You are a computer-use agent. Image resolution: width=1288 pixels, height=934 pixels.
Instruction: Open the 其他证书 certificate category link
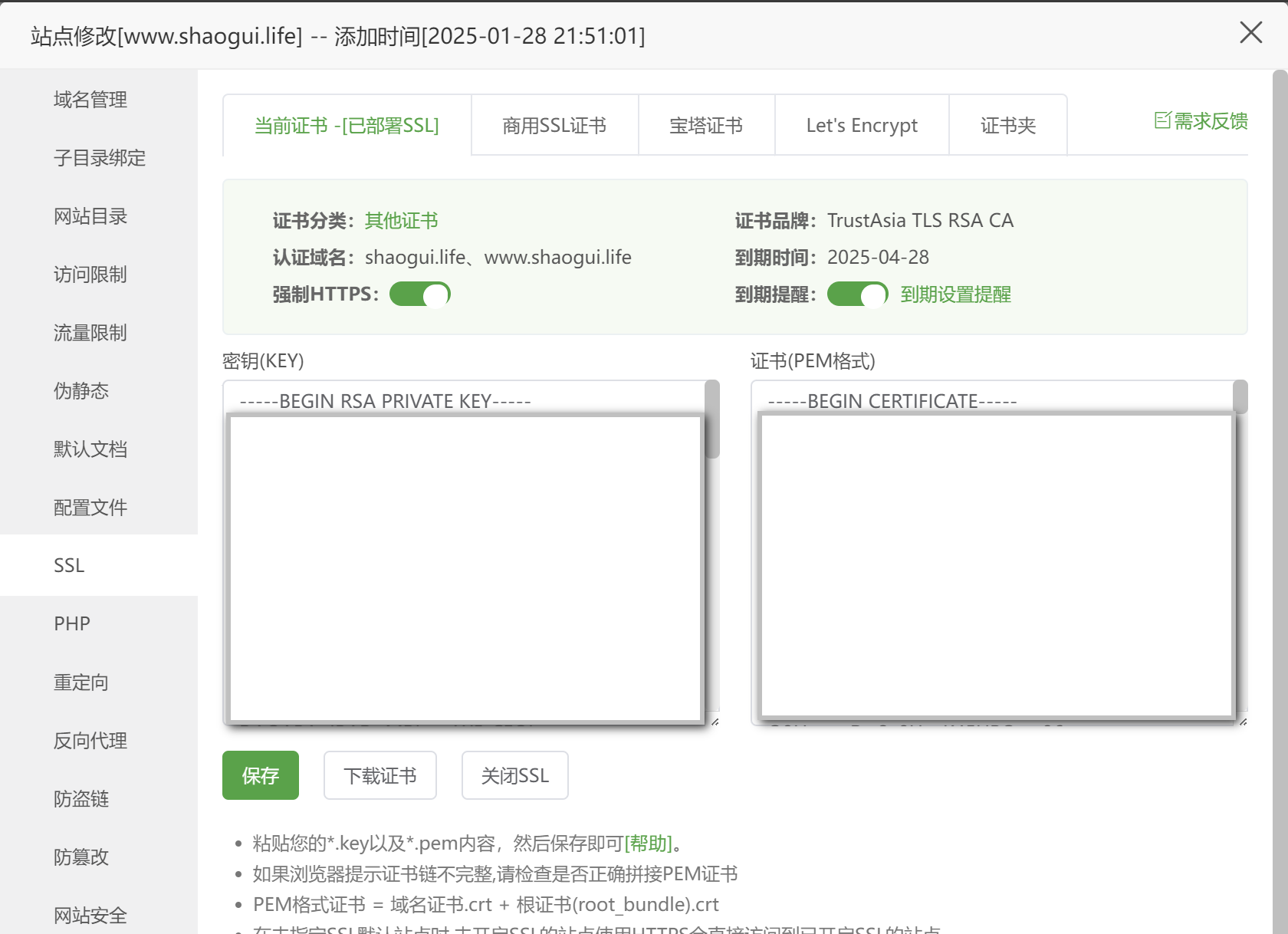[x=401, y=220]
